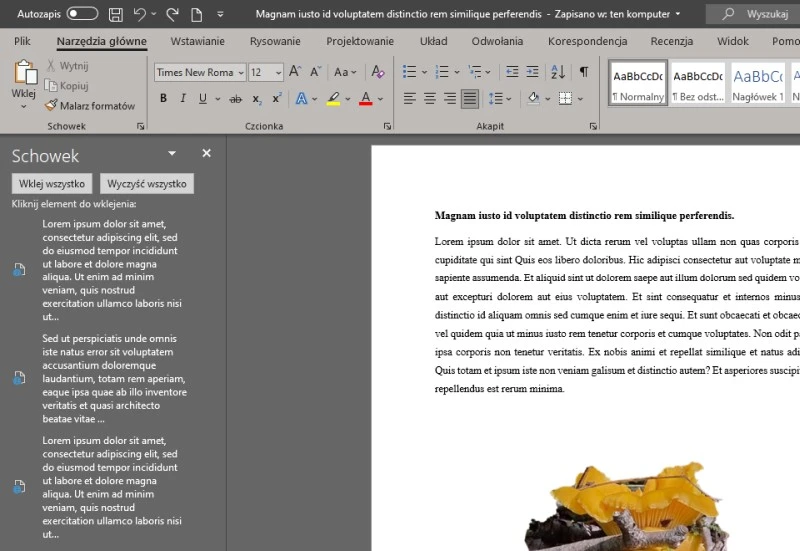This screenshot has width=800, height=551.
Task: Click the Wklej wszystko button
Action: (x=52, y=184)
